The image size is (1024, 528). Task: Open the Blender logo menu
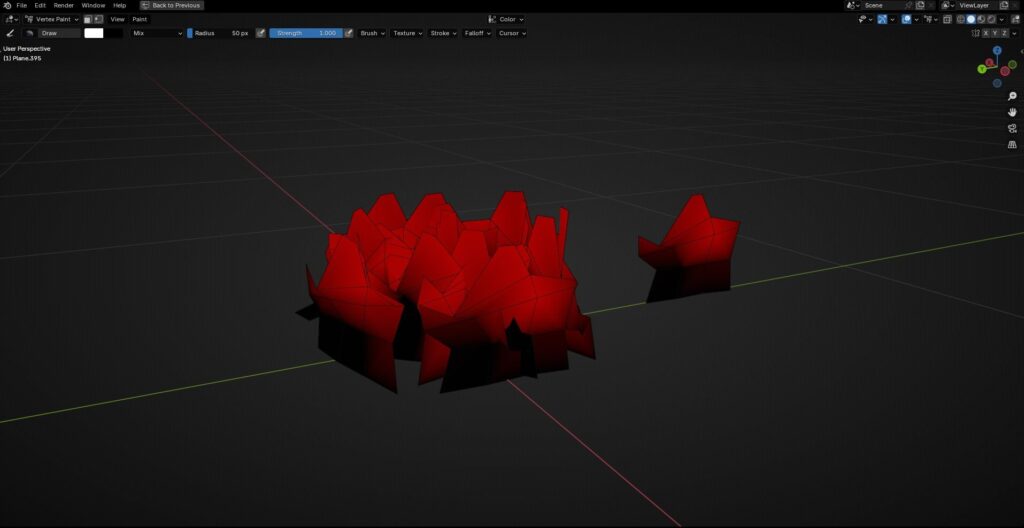(7, 5)
